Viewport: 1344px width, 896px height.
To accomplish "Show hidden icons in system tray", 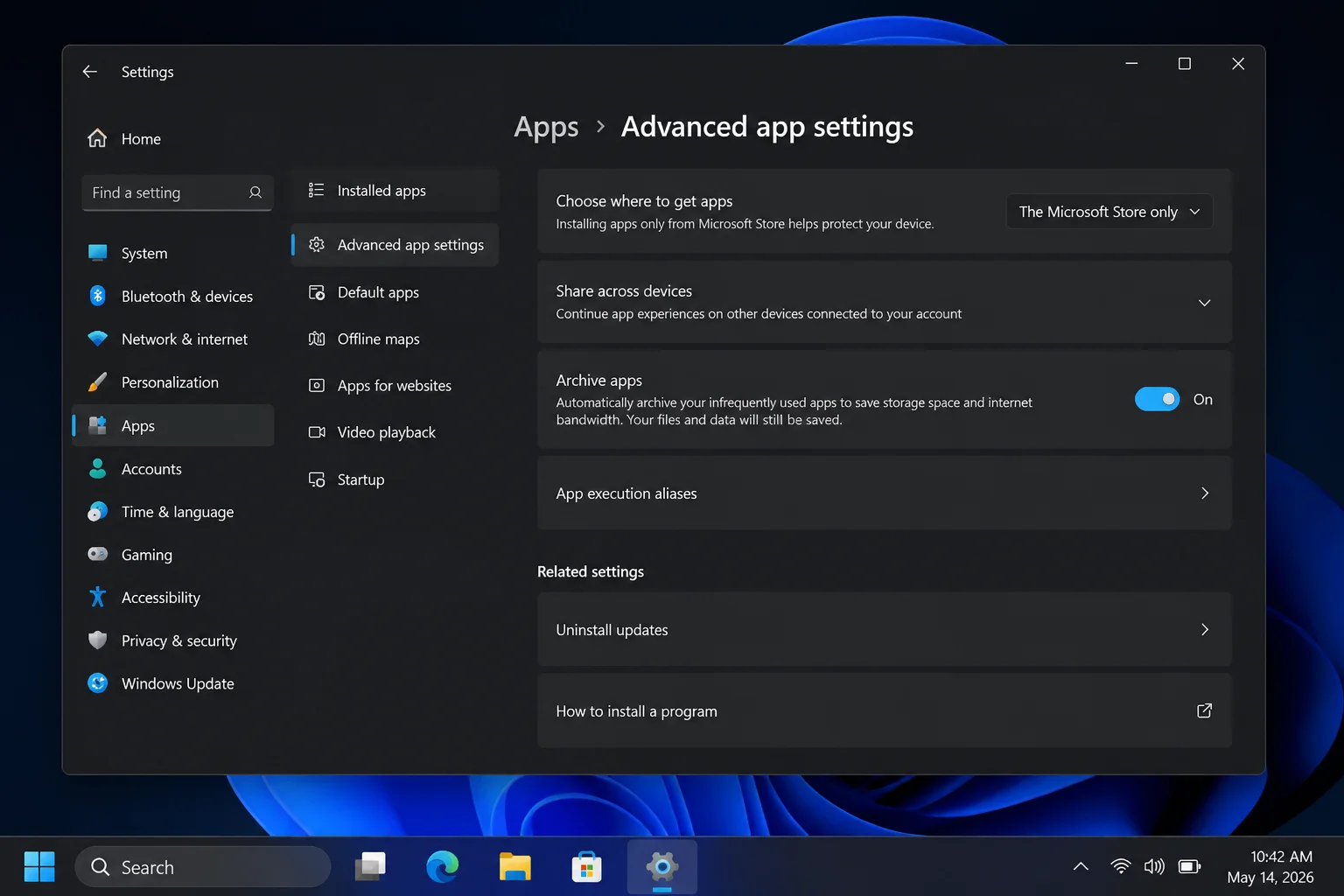I will point(1081,866).
